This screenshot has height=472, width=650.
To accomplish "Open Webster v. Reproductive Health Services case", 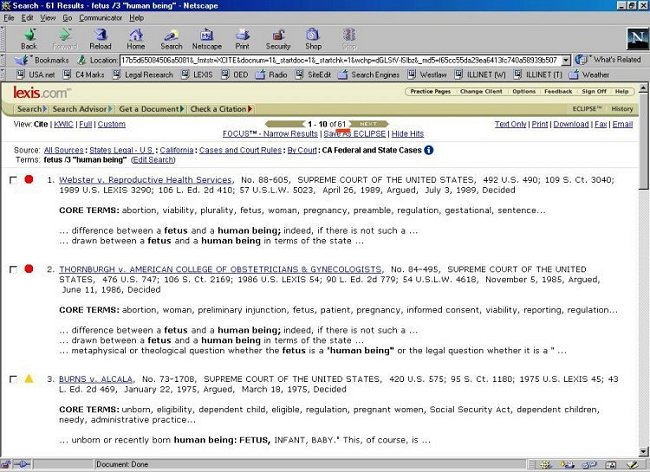I will pos(146,180).
